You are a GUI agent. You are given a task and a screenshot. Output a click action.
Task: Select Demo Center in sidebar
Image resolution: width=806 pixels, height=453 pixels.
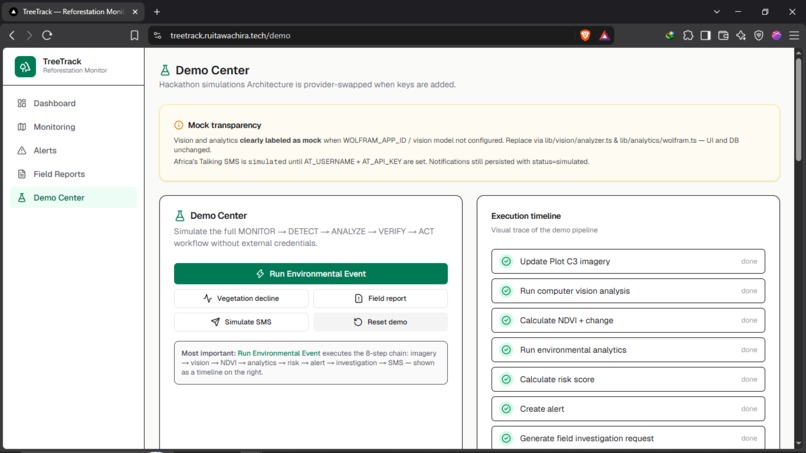[74, 198]
